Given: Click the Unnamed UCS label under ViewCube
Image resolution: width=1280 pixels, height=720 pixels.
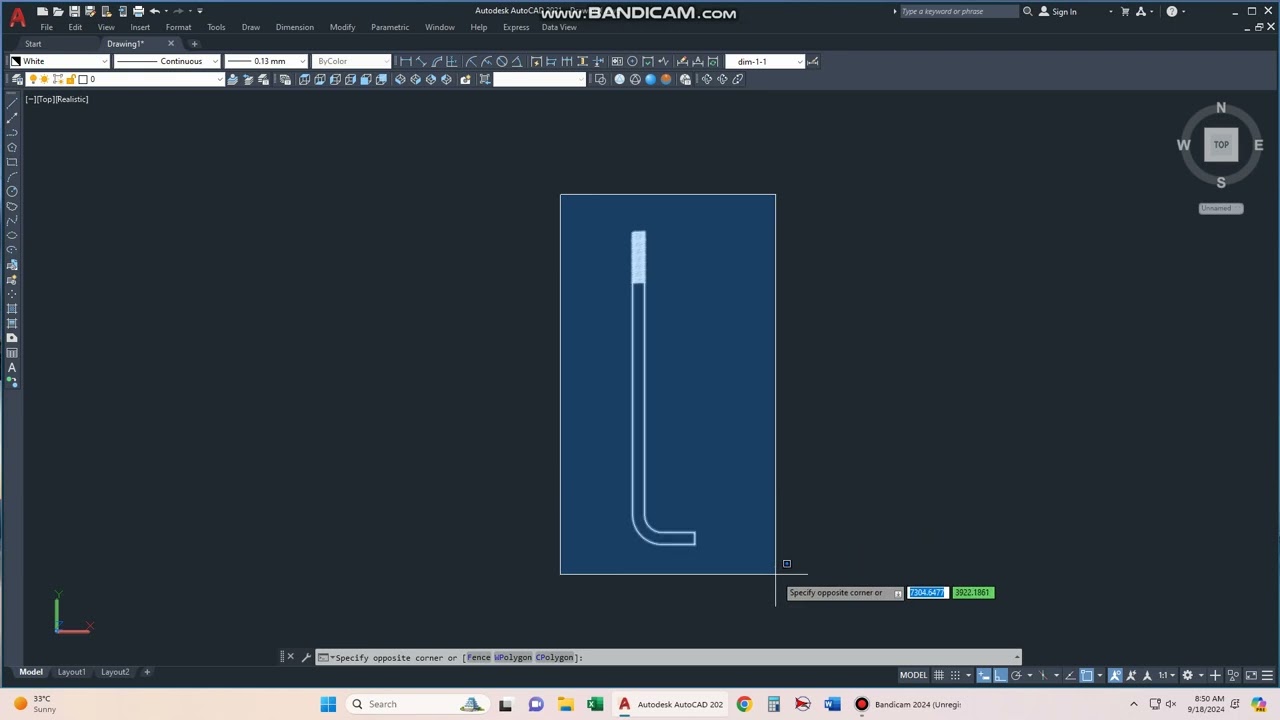Looking at the screenshot, I should pos(1221,208).
